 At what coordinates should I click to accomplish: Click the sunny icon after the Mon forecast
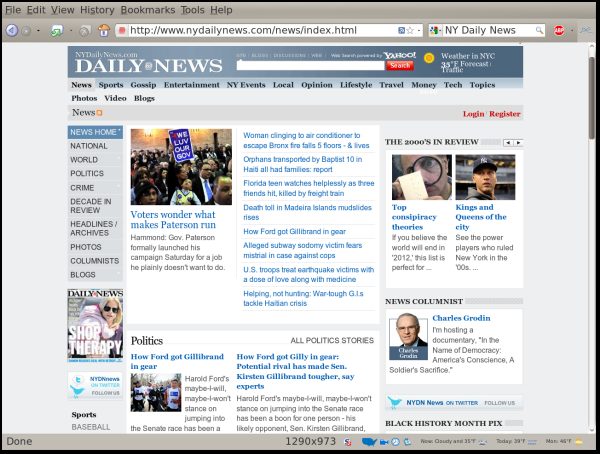tap(579, 442)
